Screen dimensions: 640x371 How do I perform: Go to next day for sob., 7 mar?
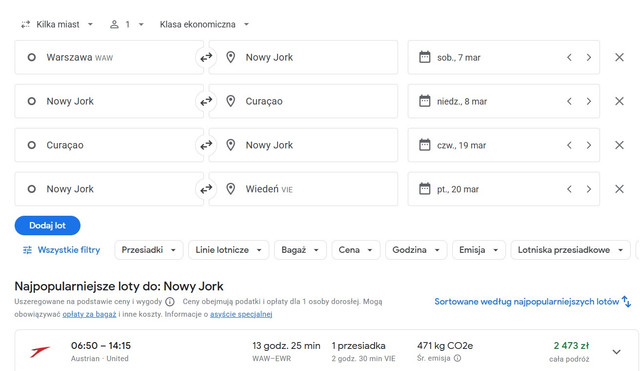(x=589, y=58)
